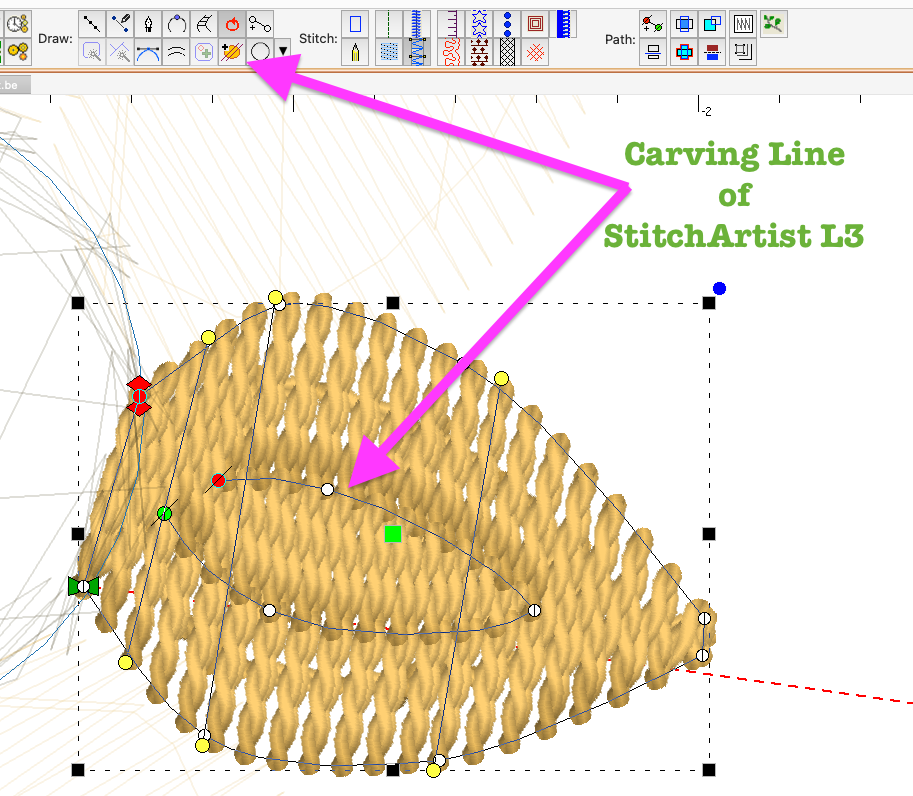This screenshot has width=913, height=796.
Task: Select the Carving Line draw tool
Action: (232, 51)
